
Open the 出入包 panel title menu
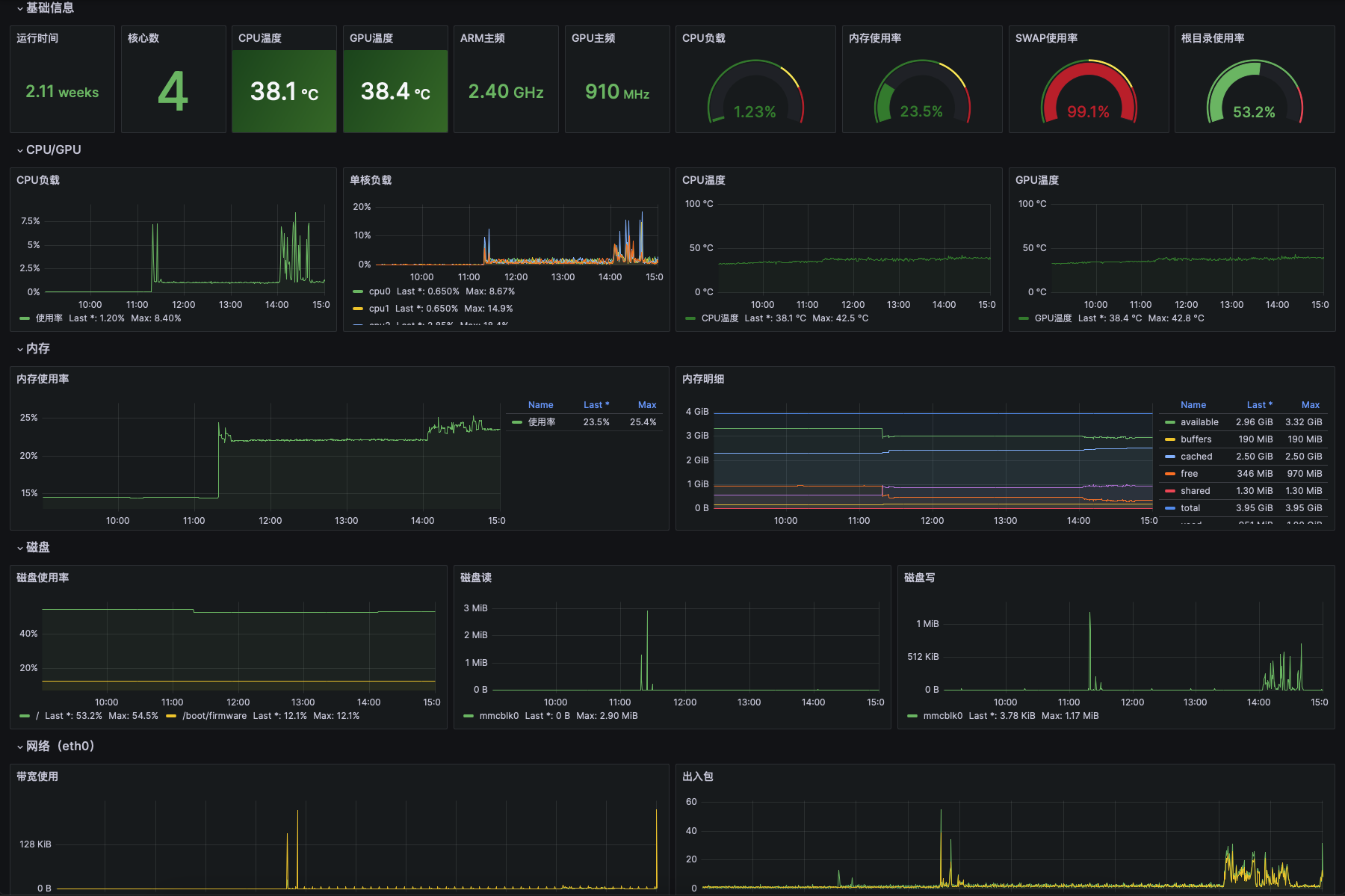click(x=698, y=776)
